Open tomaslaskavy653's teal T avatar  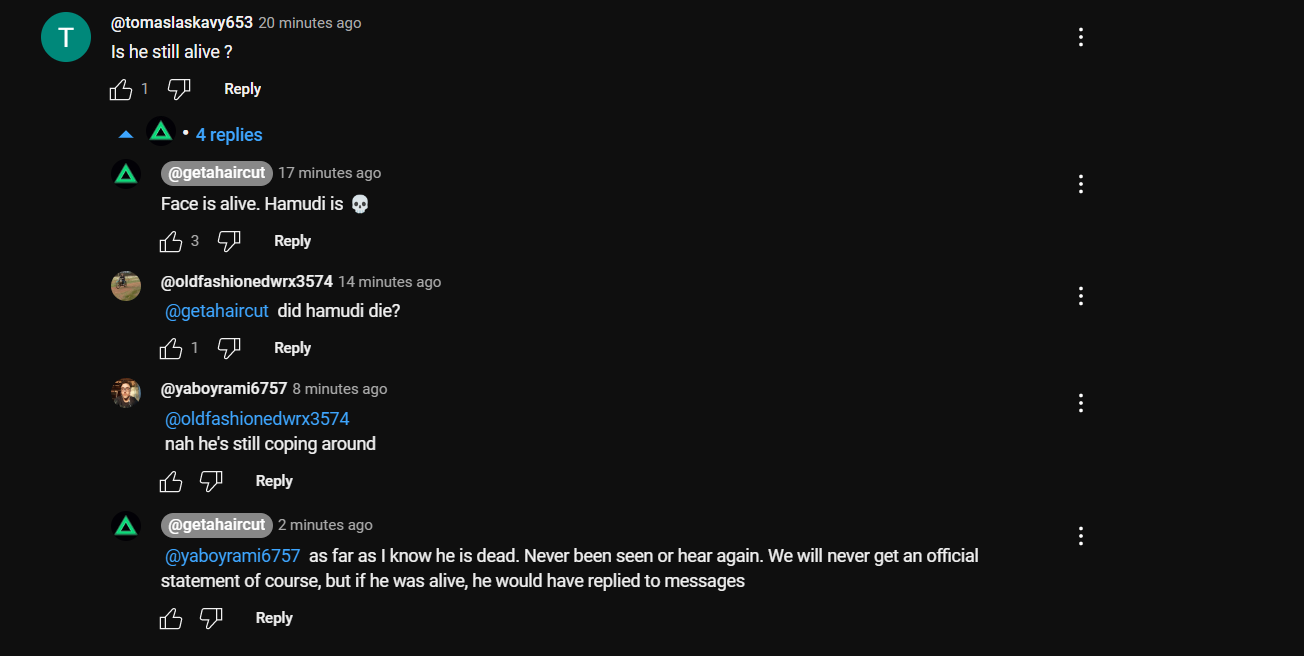click(66, 37)
